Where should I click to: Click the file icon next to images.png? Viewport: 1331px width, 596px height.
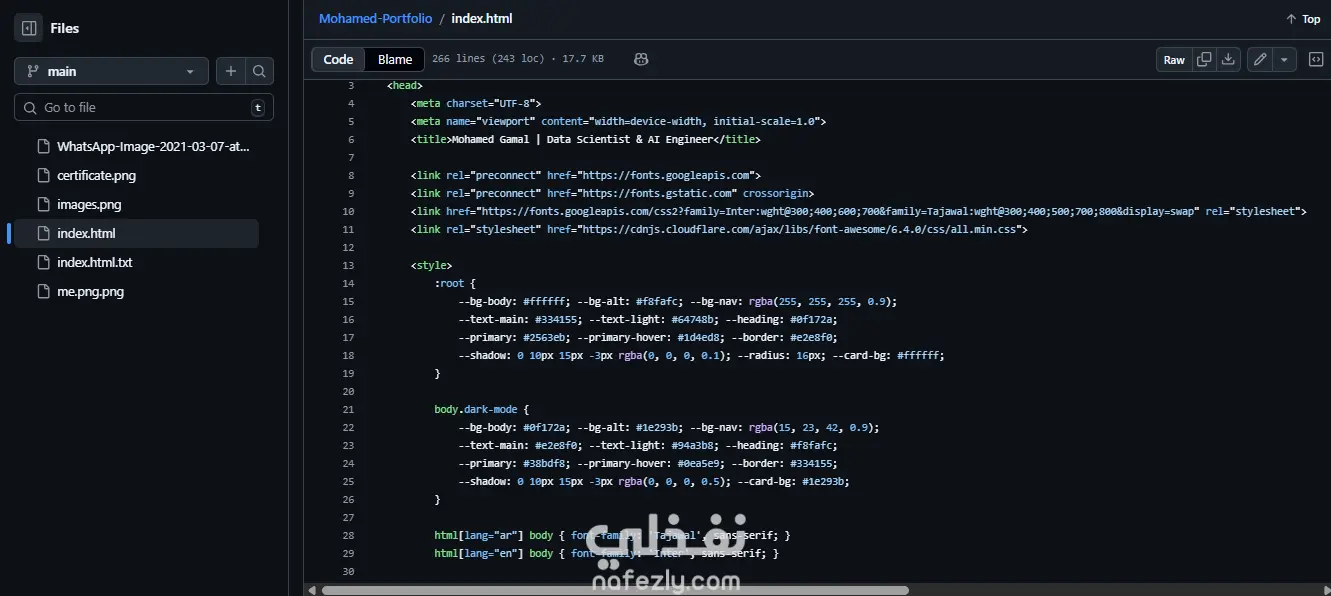[43, 204]
